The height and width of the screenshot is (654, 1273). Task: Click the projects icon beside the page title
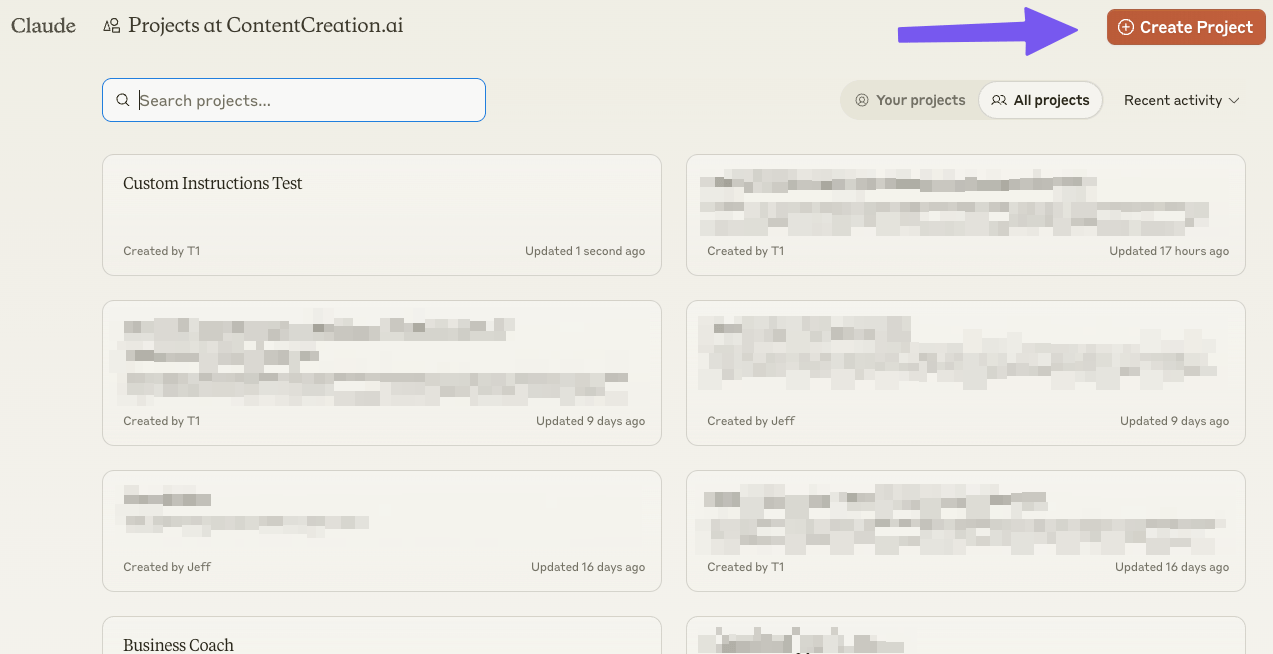point(112,26)
